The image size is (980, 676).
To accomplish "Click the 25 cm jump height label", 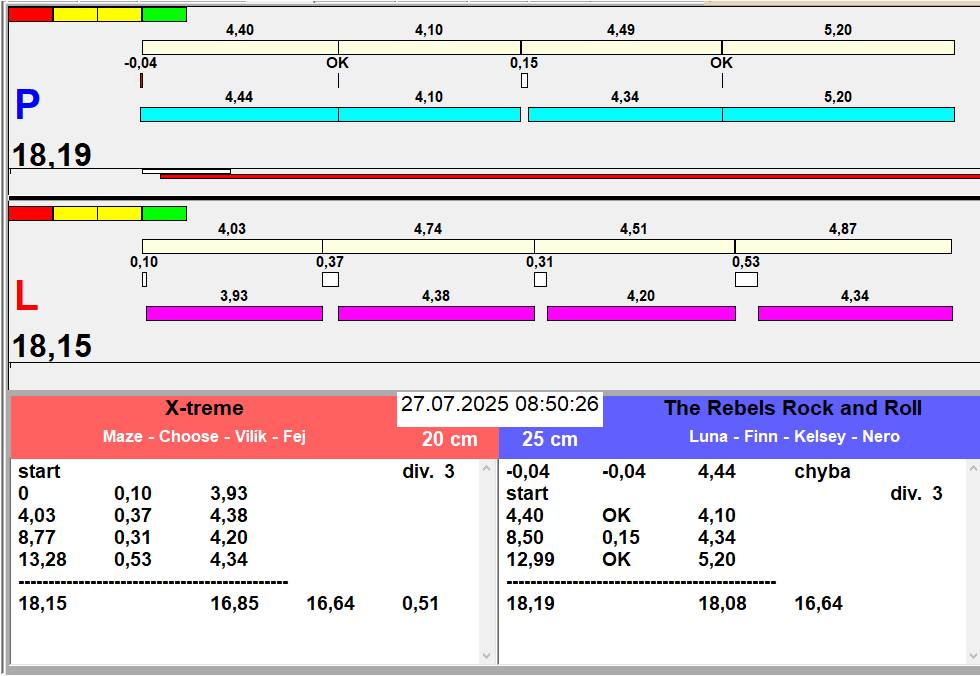I will tap(550, 439).
